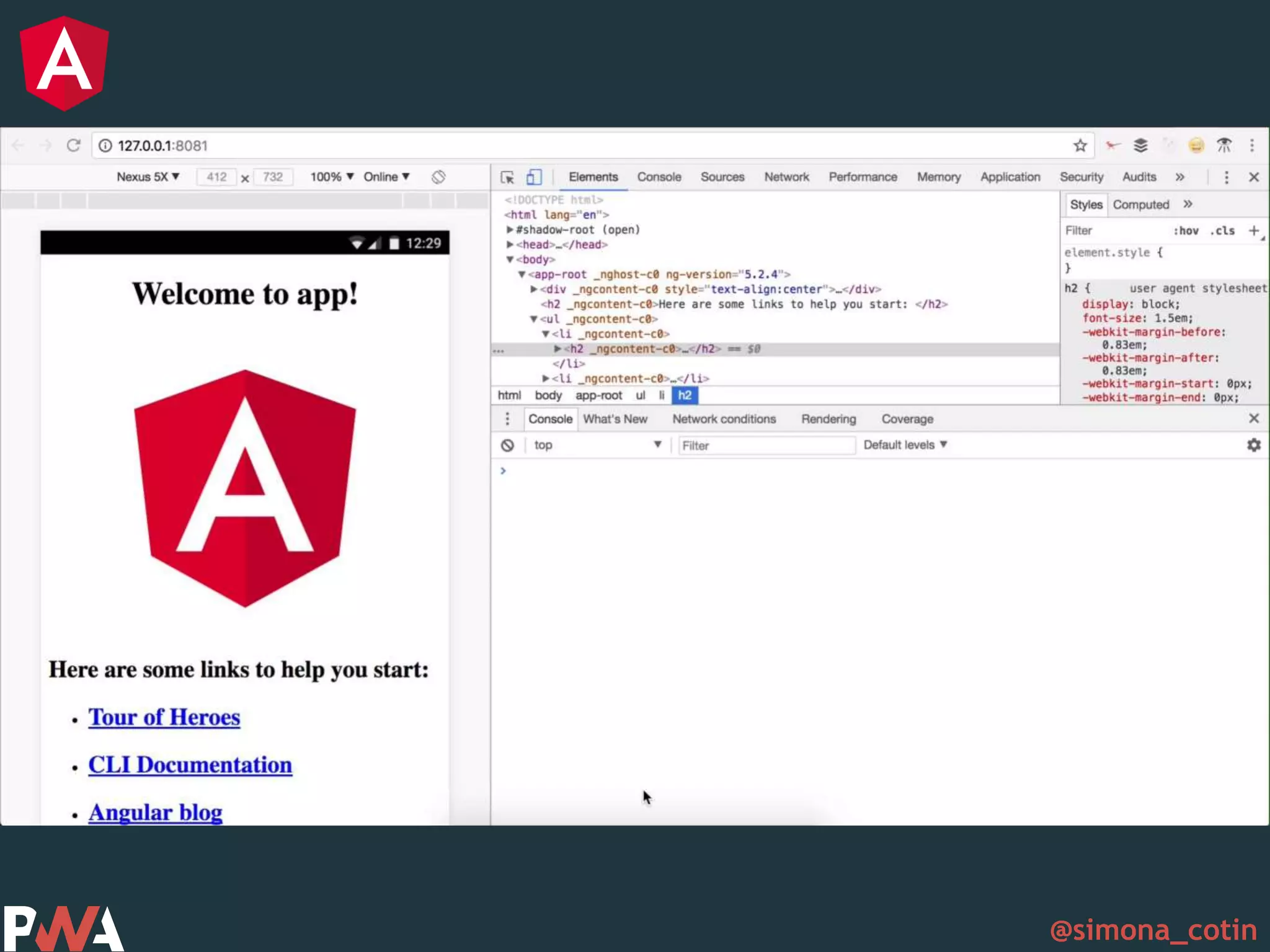
Task: Click the add new style rule plus
Action: coord(1253,231)
